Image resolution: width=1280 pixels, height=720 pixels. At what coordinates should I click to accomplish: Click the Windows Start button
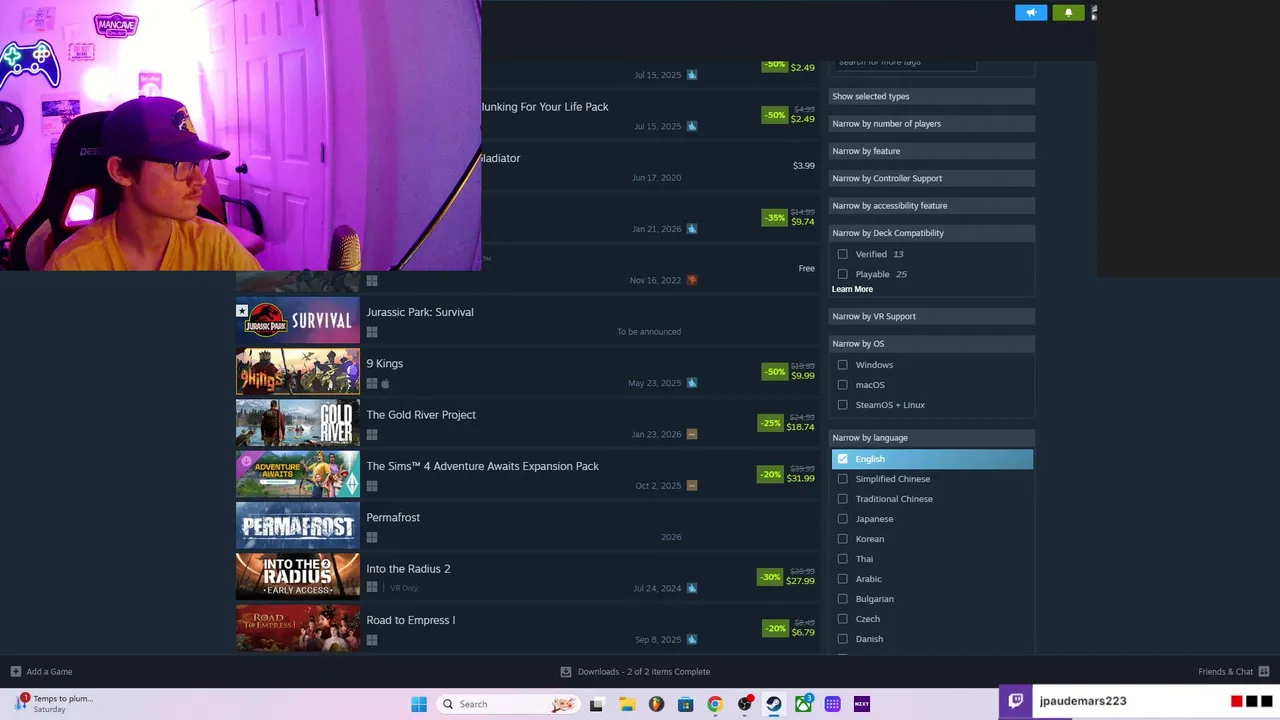(419, 704)
